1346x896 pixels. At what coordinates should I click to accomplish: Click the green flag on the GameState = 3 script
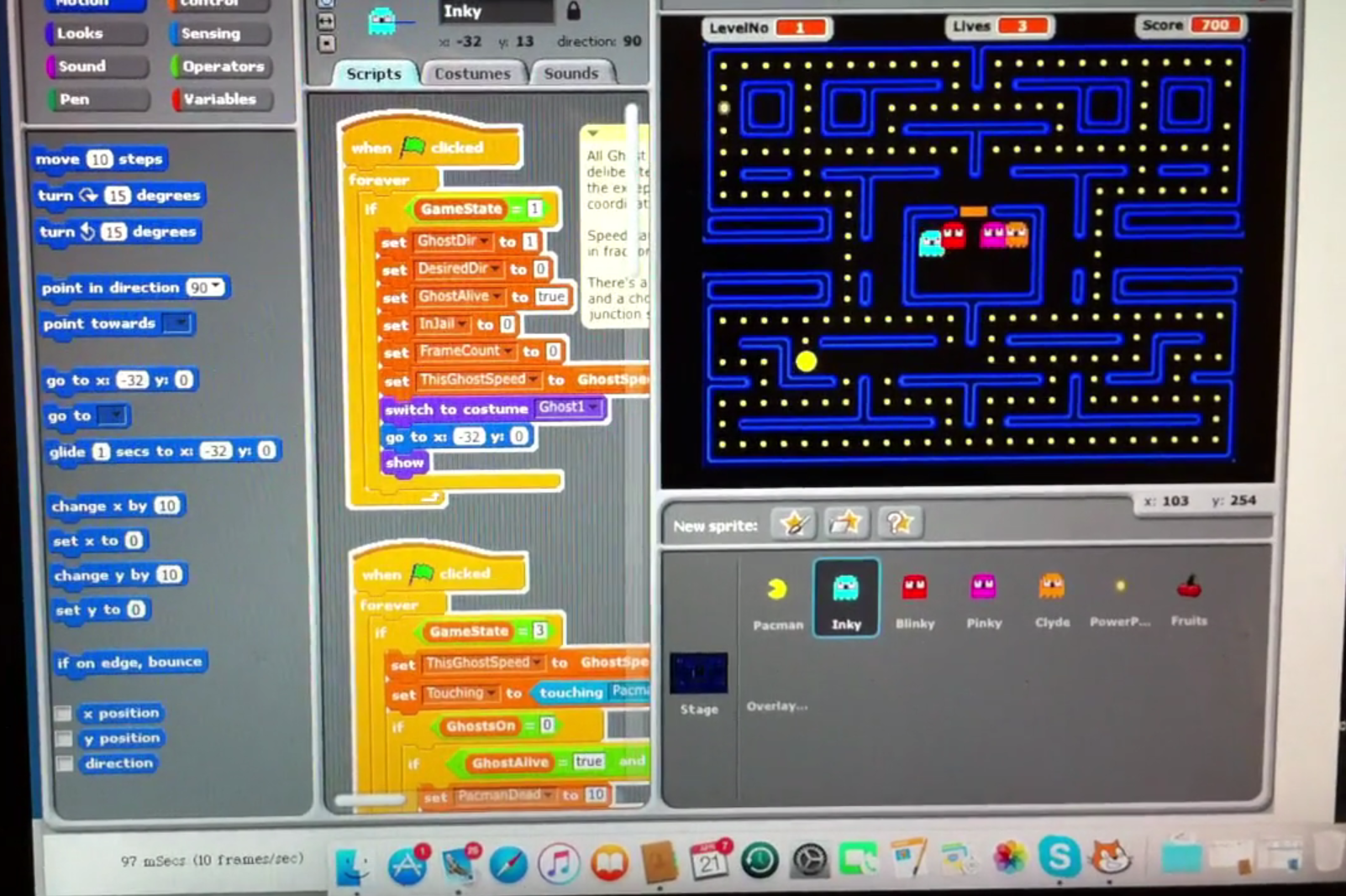[423, 574]
